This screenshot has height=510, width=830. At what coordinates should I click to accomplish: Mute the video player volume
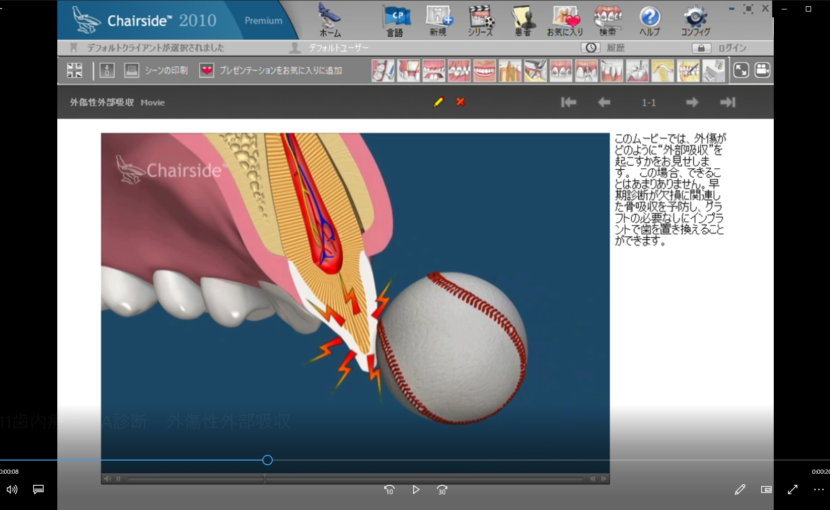12,490
